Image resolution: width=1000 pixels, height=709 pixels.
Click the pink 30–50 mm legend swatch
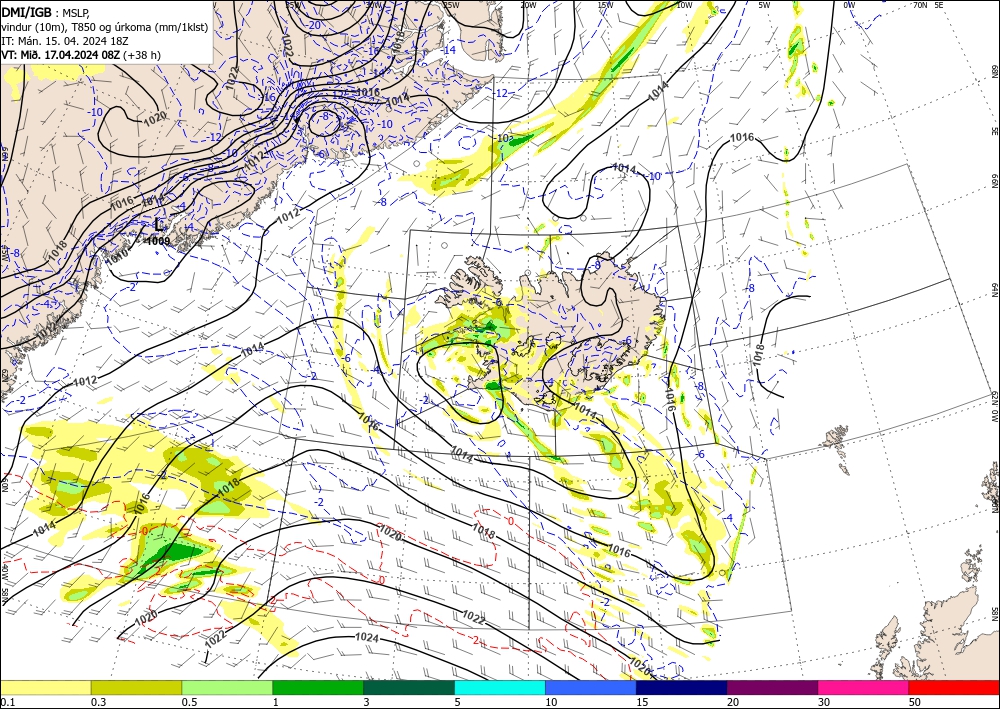pos(864,687)
